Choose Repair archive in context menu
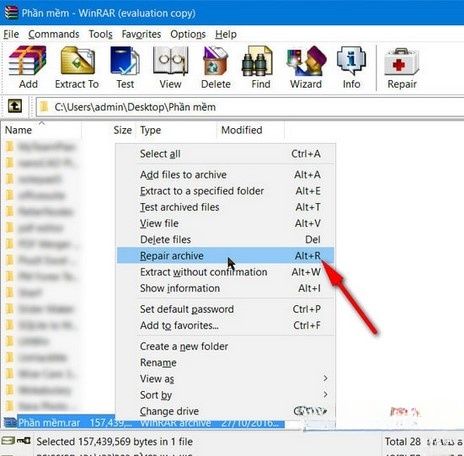The height and width of the screenshot is (456, 464). (225, 256)
